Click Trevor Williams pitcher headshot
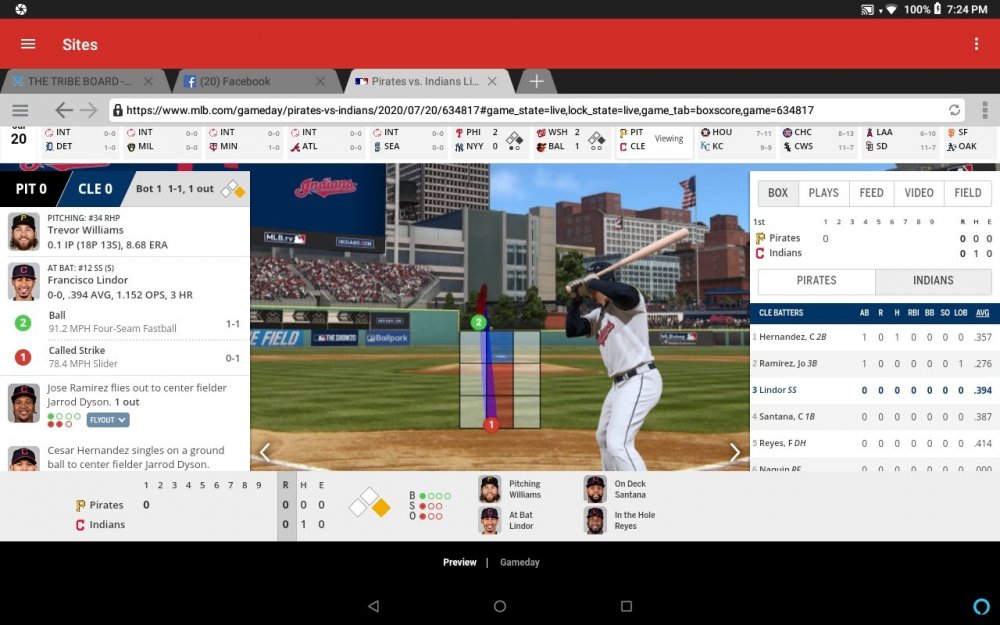1000x625 pixels. (24, 231)
